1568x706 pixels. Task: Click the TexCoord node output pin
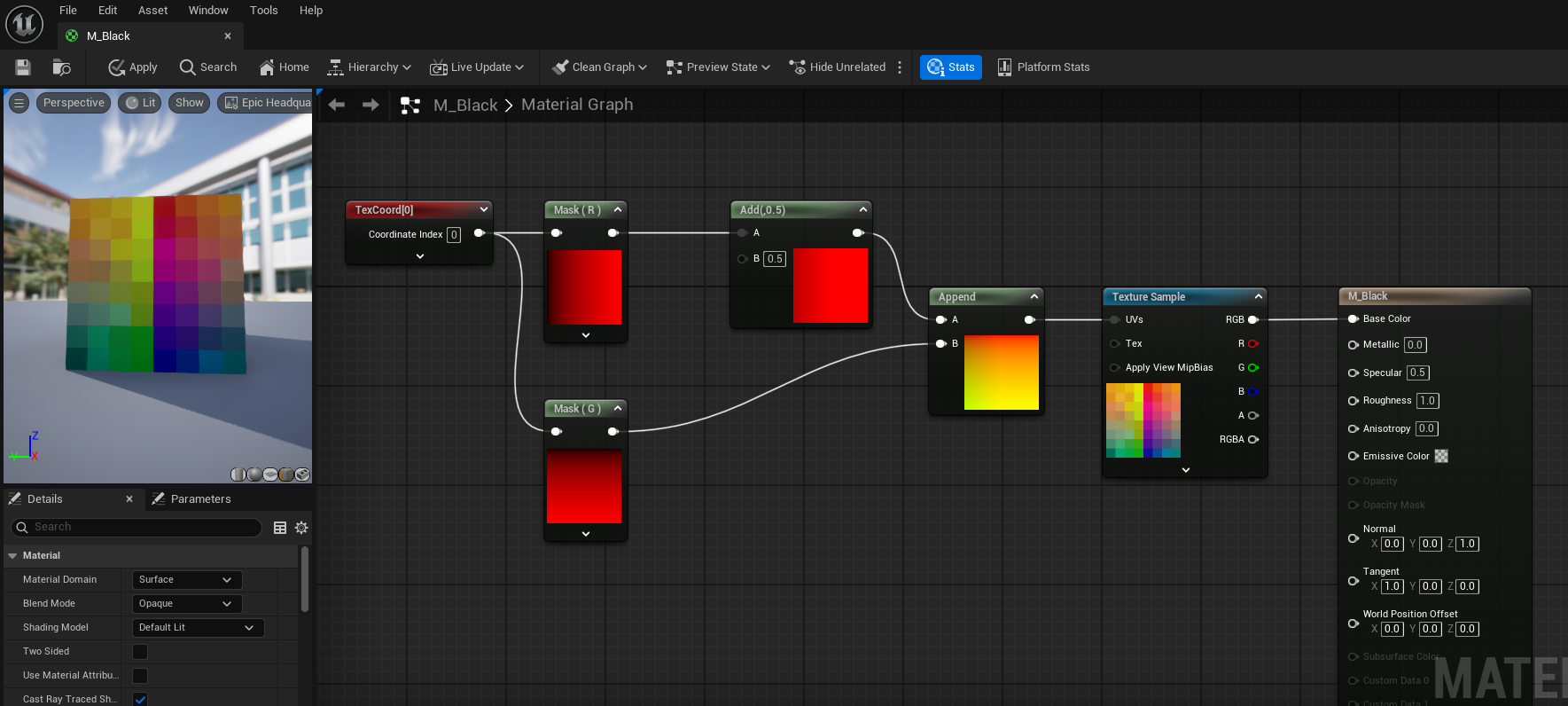pos(480,233)
